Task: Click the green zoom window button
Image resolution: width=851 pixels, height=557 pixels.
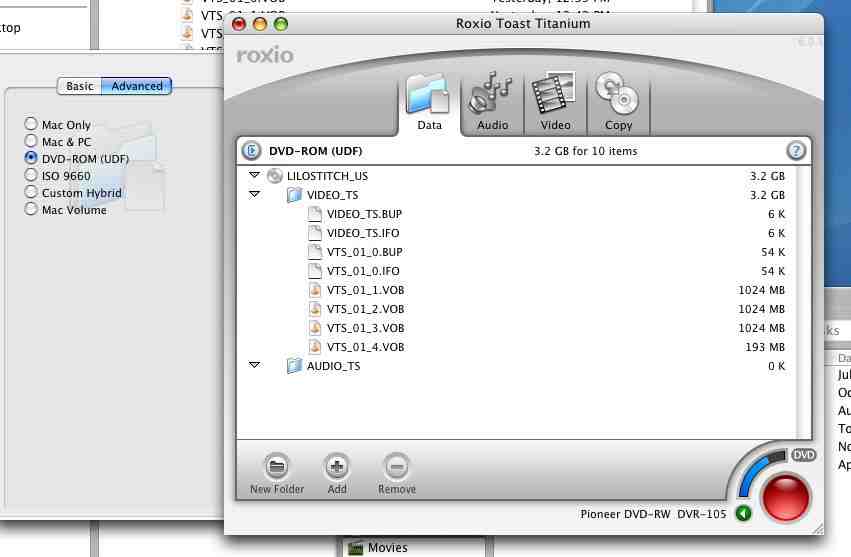Action: (281, 24)
